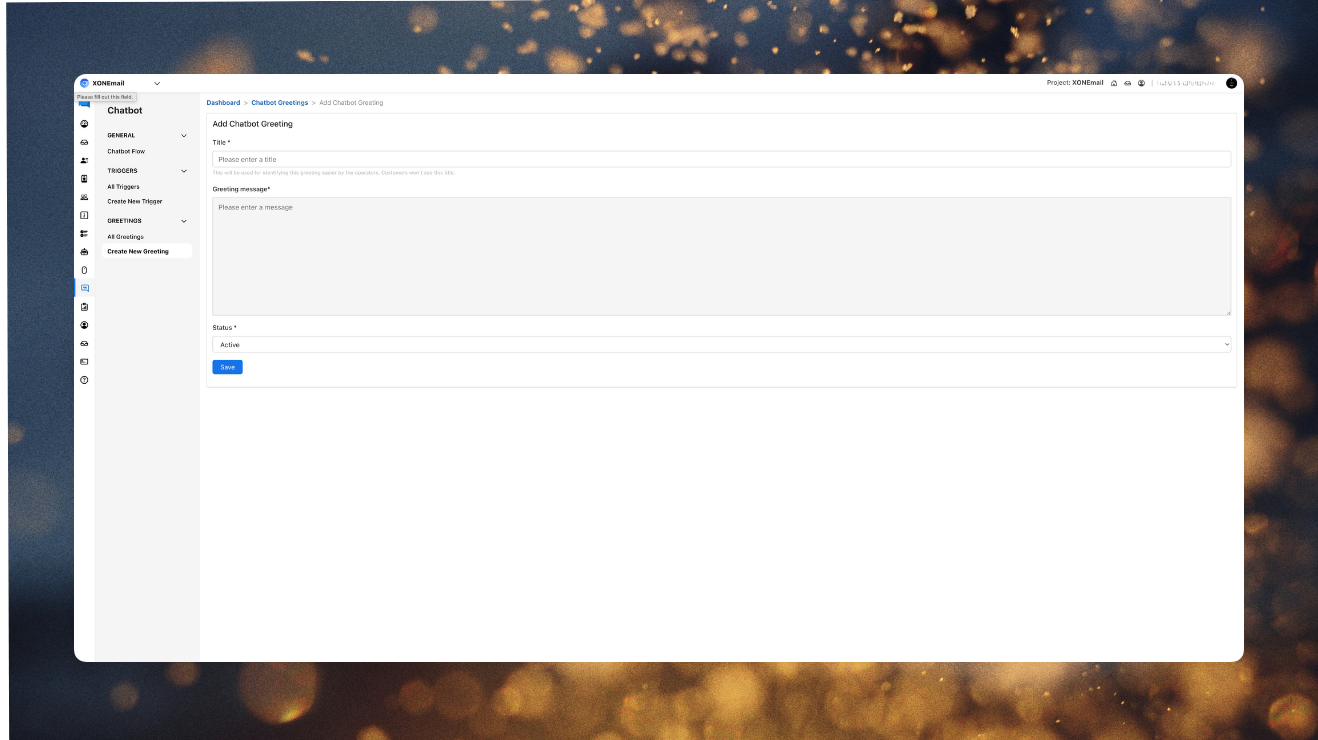Open the XONEmail project switcher dropdown
Screen dimensions: 1318x740
pos(157,83)
